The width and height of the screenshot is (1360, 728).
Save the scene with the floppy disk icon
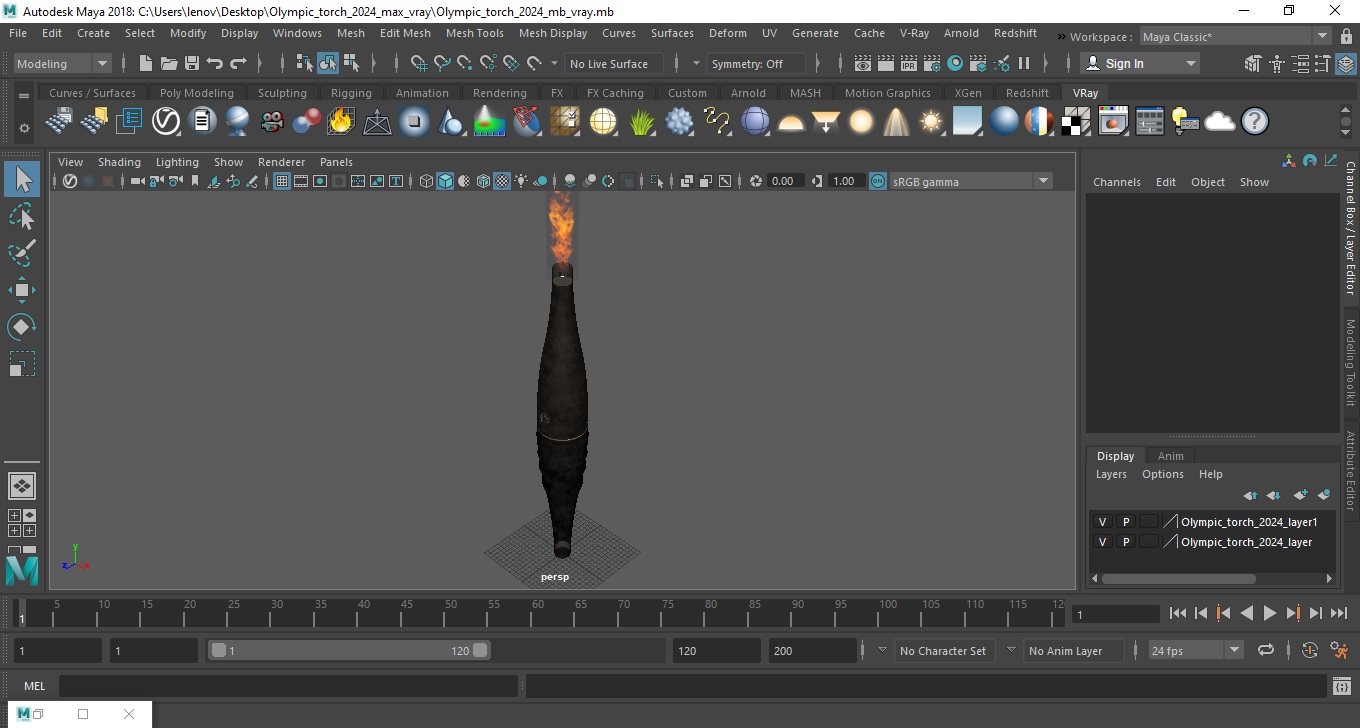tap(192, 63)
